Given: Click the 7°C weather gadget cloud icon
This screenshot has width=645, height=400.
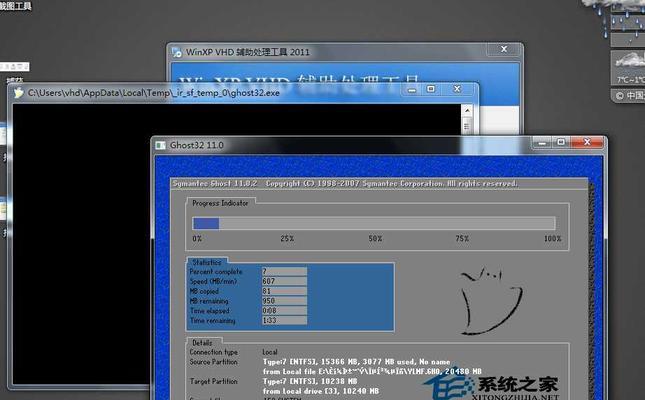Looking at the screenshot, I should pos(629,62).
